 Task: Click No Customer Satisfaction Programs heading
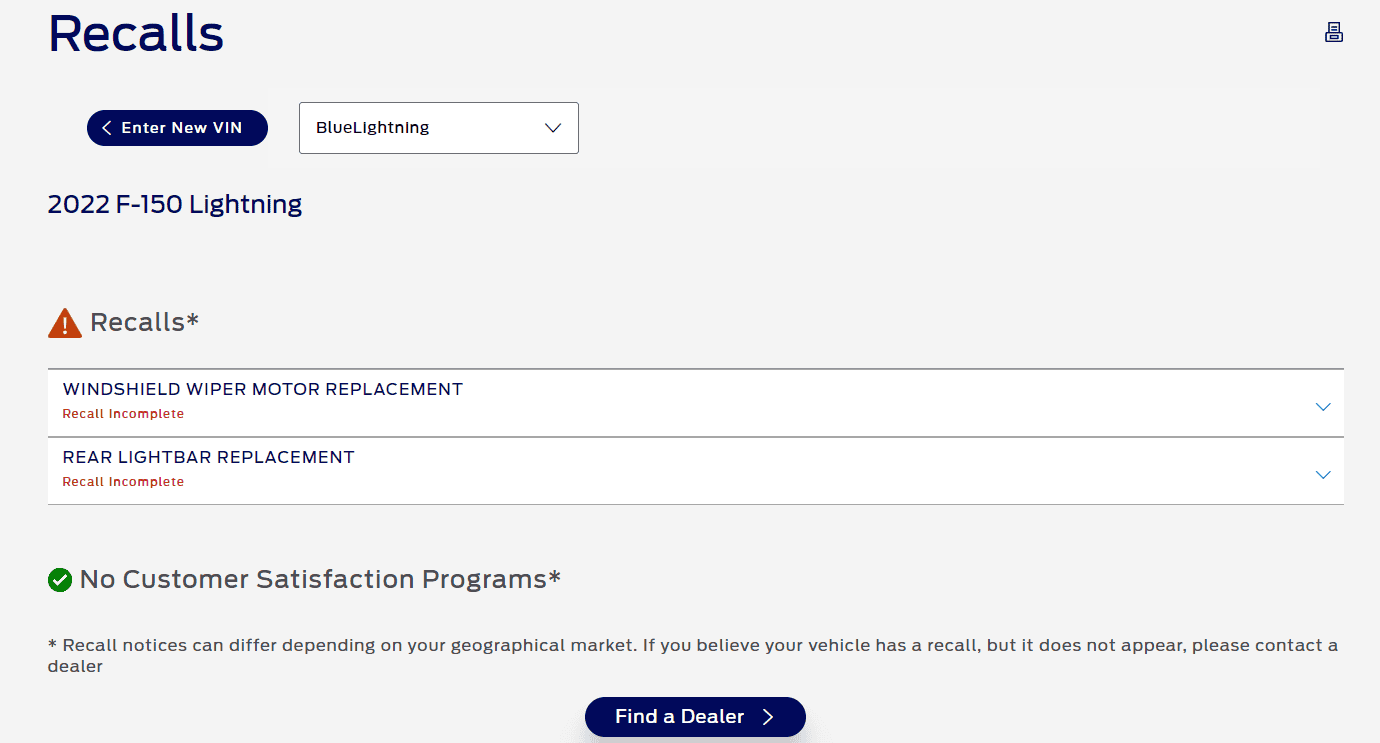click(x=320, y=579)
